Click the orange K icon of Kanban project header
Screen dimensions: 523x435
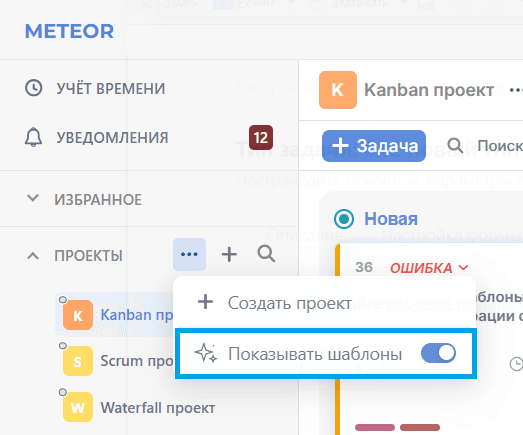[338, 90]
